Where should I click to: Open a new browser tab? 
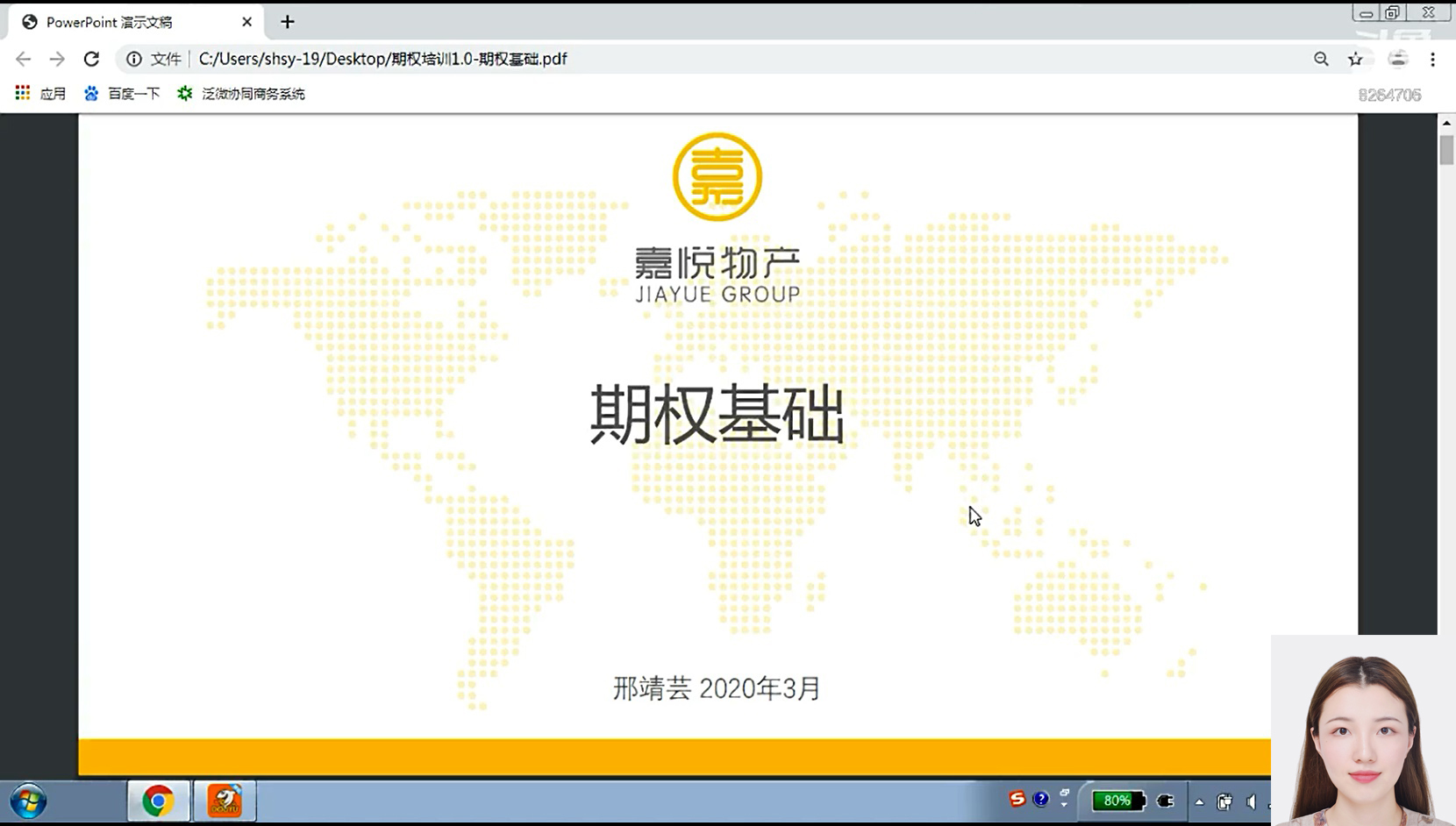click(288, 22)
